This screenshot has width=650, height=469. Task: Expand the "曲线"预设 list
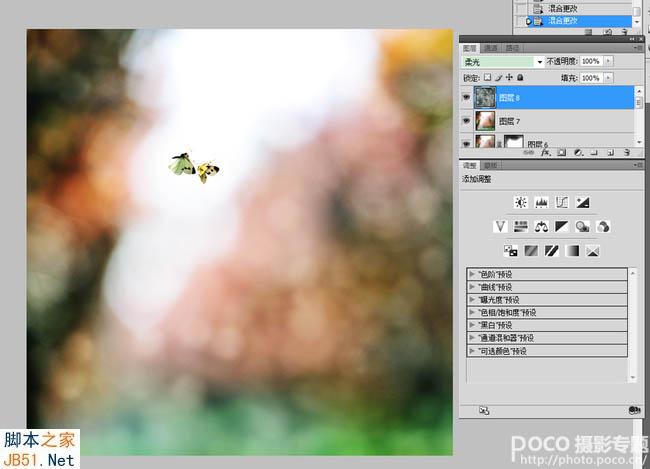coord(472,287)
